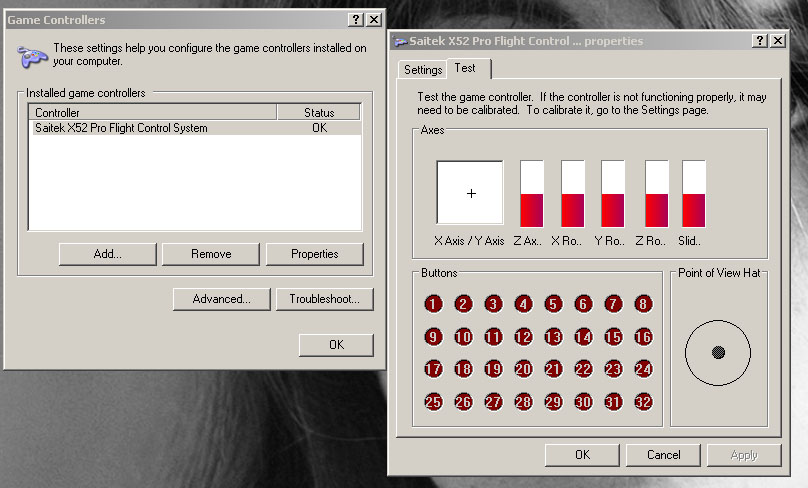Image resolution: width=808 pixels, height=488 pixels.
Task: Switch to the Settings tab
Action: (423, 70)
